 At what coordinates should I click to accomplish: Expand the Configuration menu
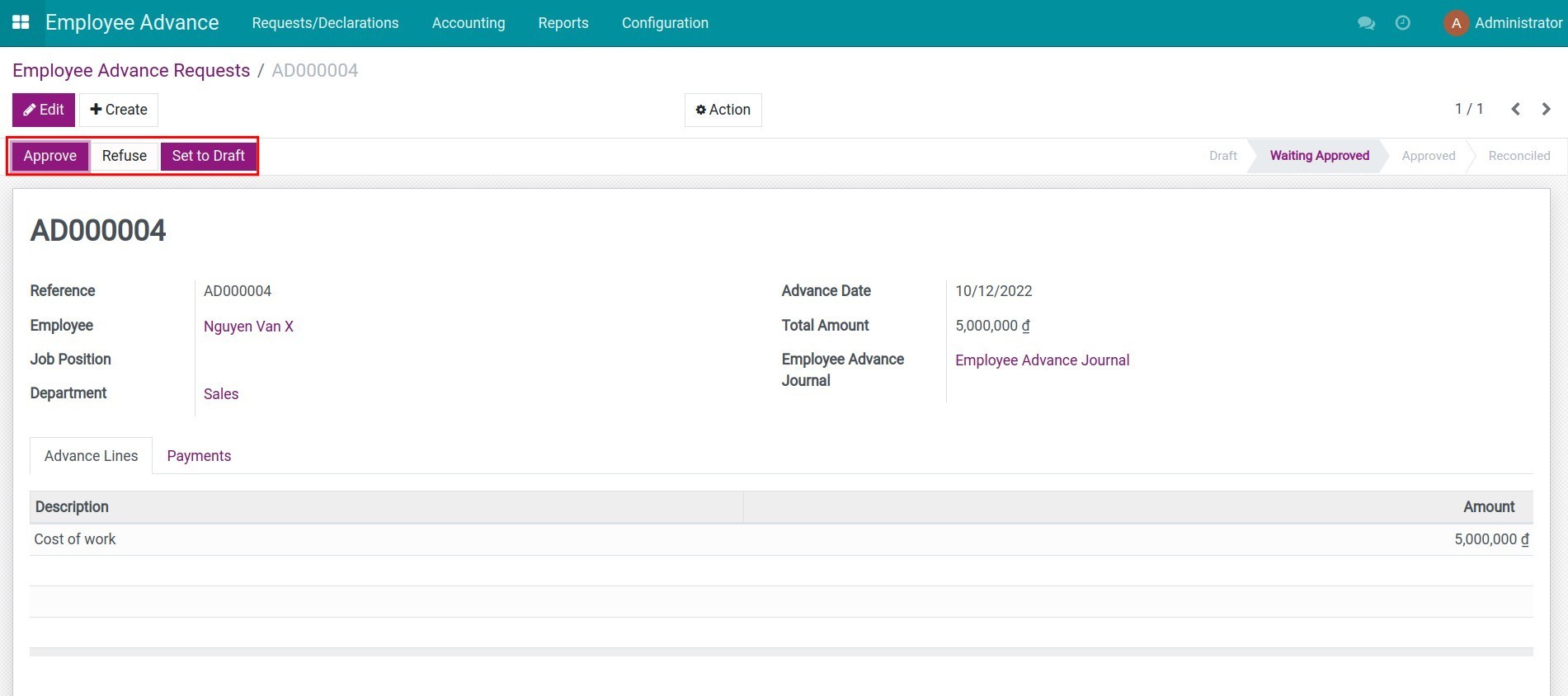click(664, 23)
